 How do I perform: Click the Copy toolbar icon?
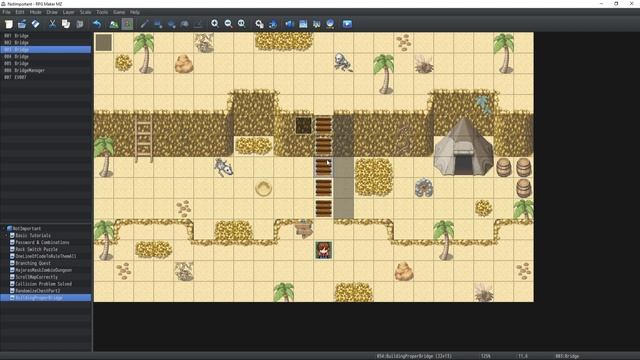coord(66,24)
